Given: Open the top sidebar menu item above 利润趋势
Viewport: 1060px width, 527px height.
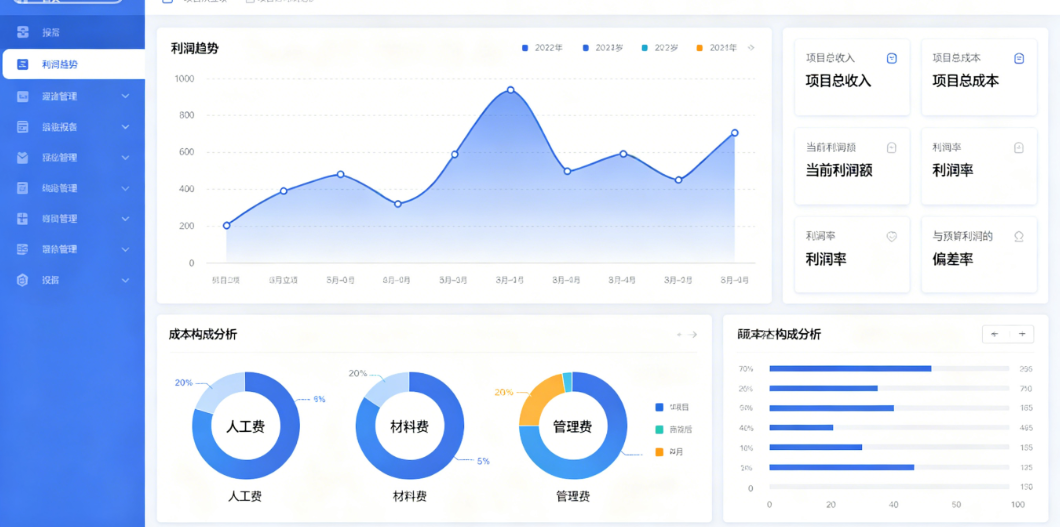Looking at the screenshot, I should pos(72,32).
